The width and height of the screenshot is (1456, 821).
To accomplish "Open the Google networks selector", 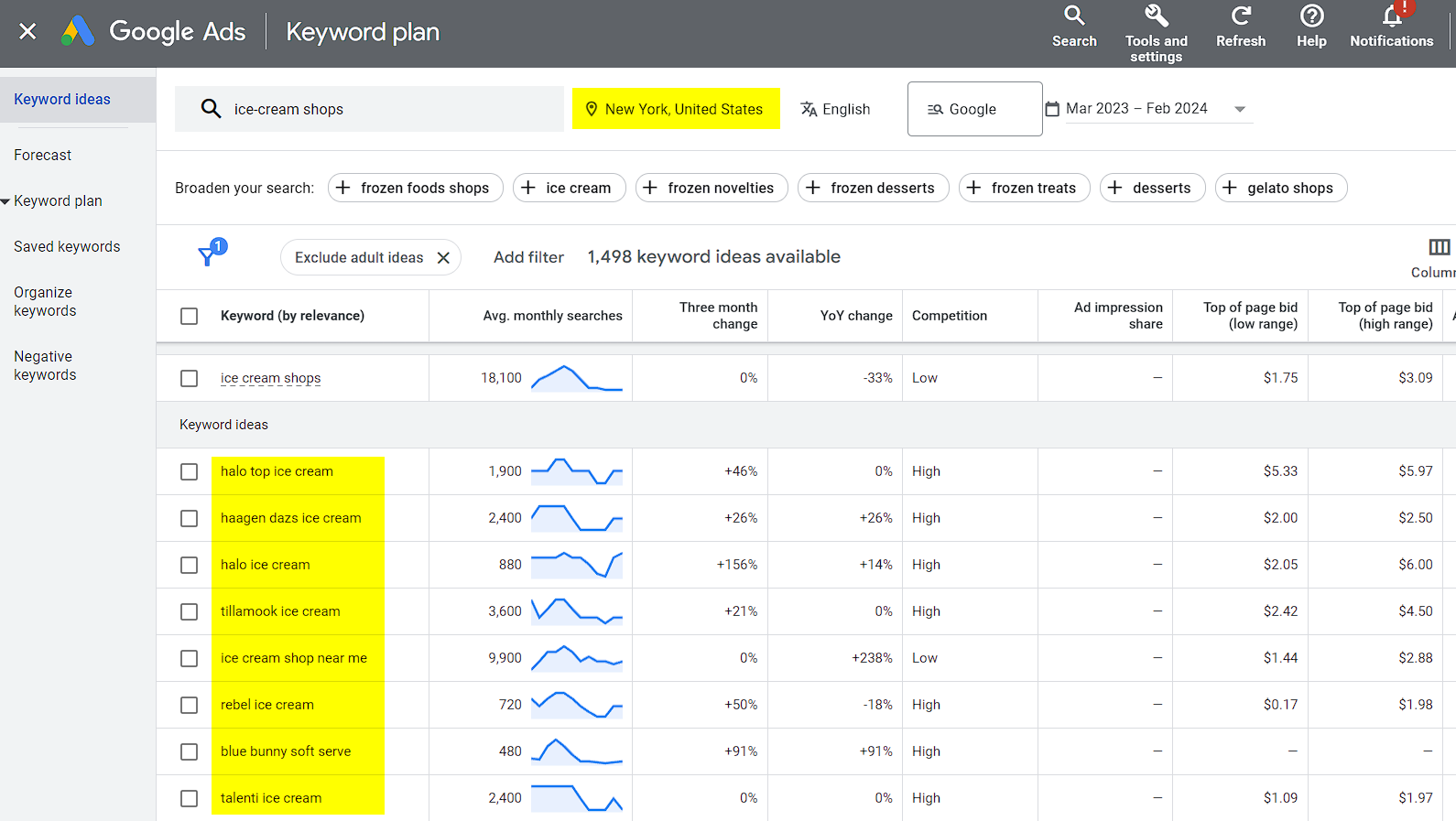I will pyautogui.click(x=974, y=109).
